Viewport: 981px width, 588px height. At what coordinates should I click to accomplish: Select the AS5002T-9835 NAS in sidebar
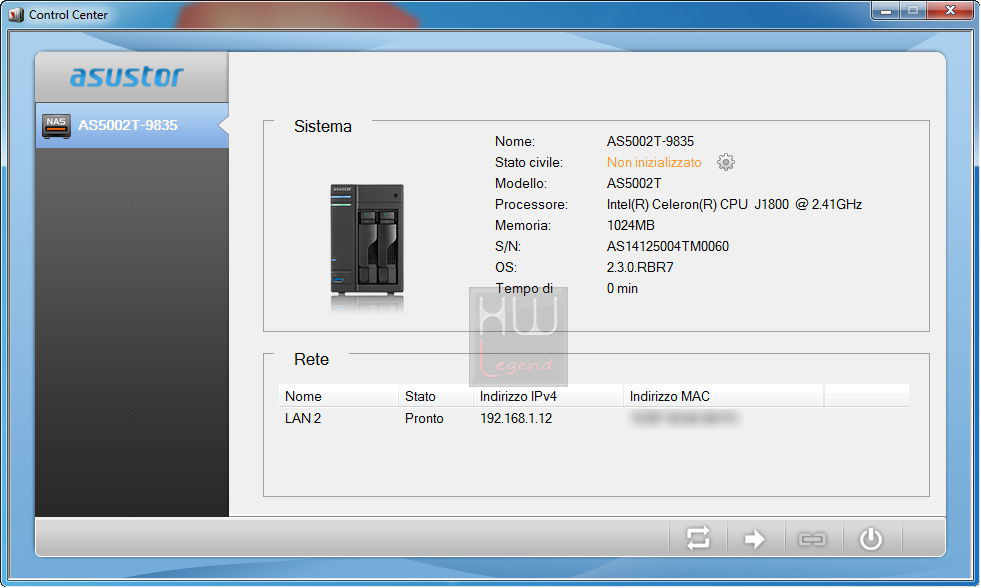pos(131,125)
